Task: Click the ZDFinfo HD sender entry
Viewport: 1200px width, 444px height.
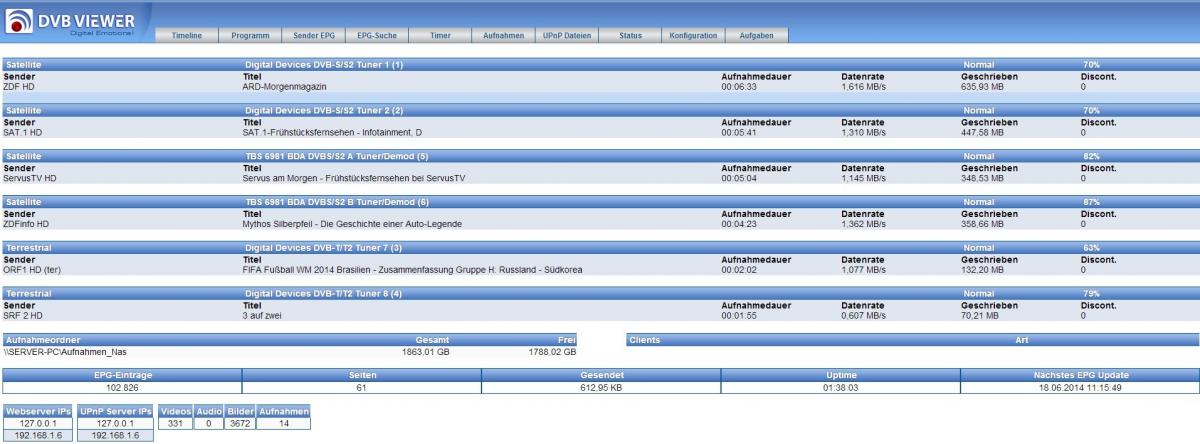Action: (26, 224)
